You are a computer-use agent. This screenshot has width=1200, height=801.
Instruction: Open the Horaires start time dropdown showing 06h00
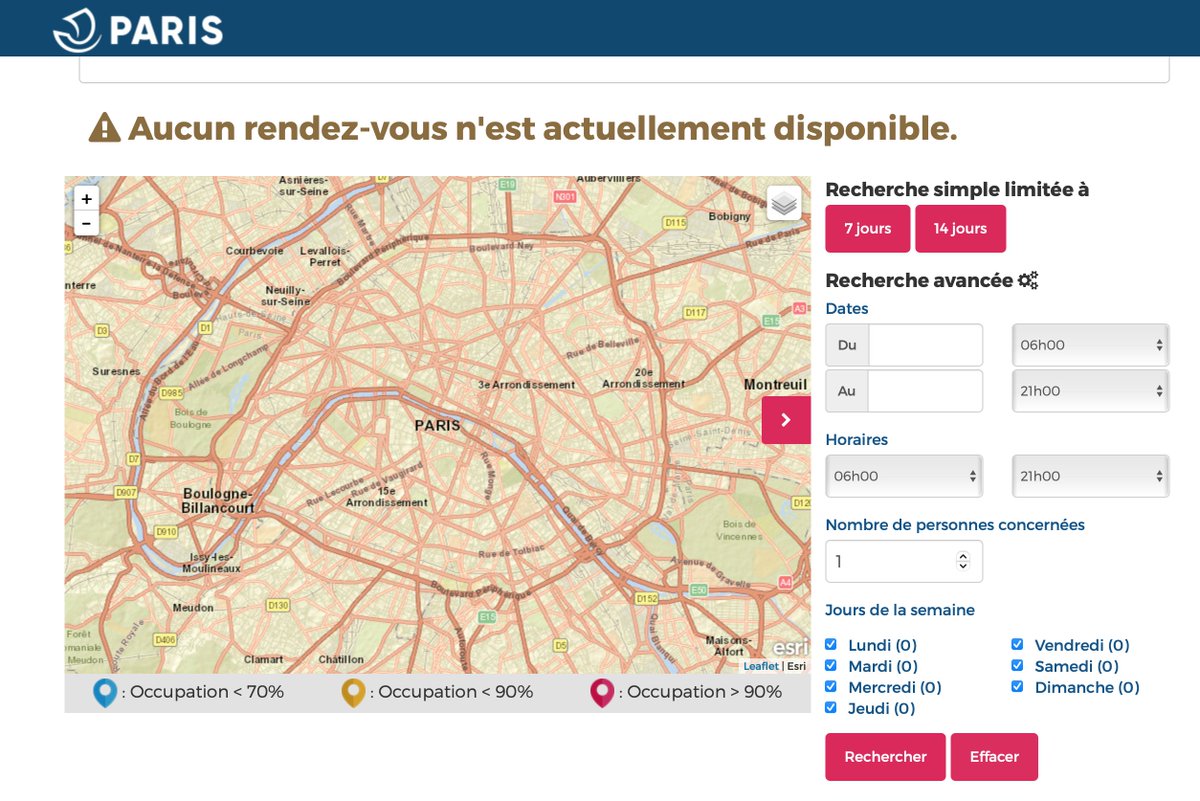coord(903,475)
